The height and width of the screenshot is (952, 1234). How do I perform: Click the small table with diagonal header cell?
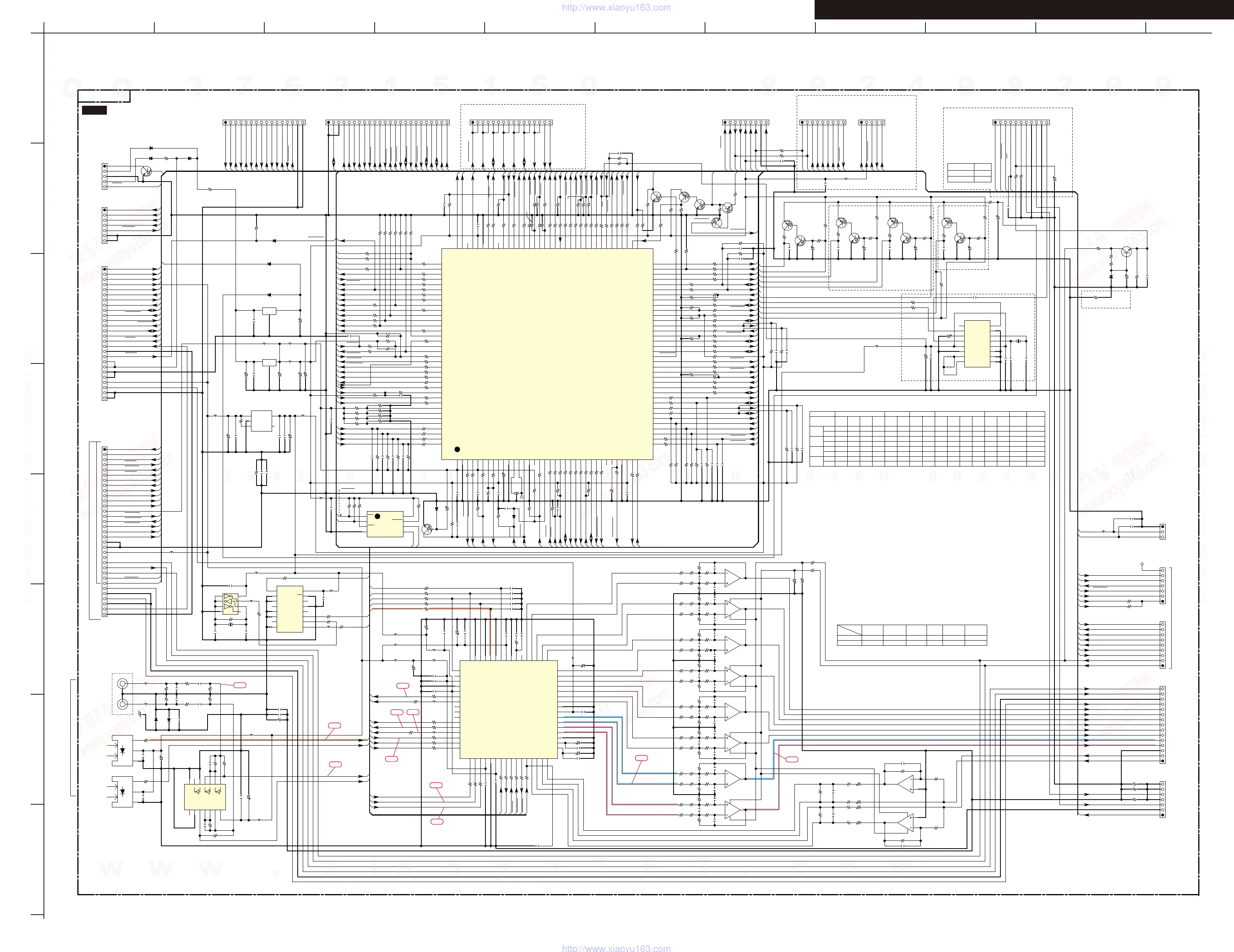(x=911, y=635)
